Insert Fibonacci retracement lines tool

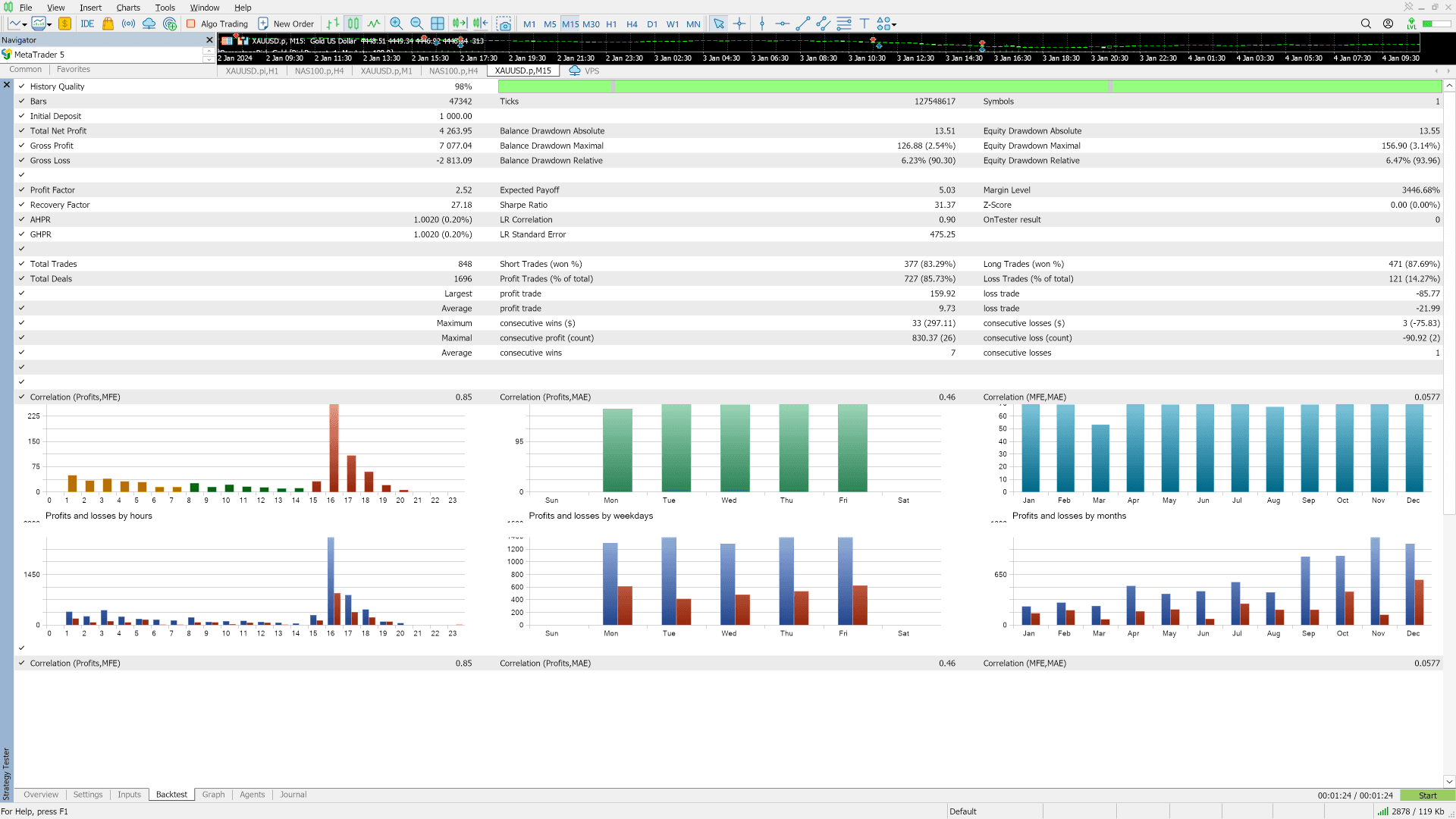(x=844, y=24)
